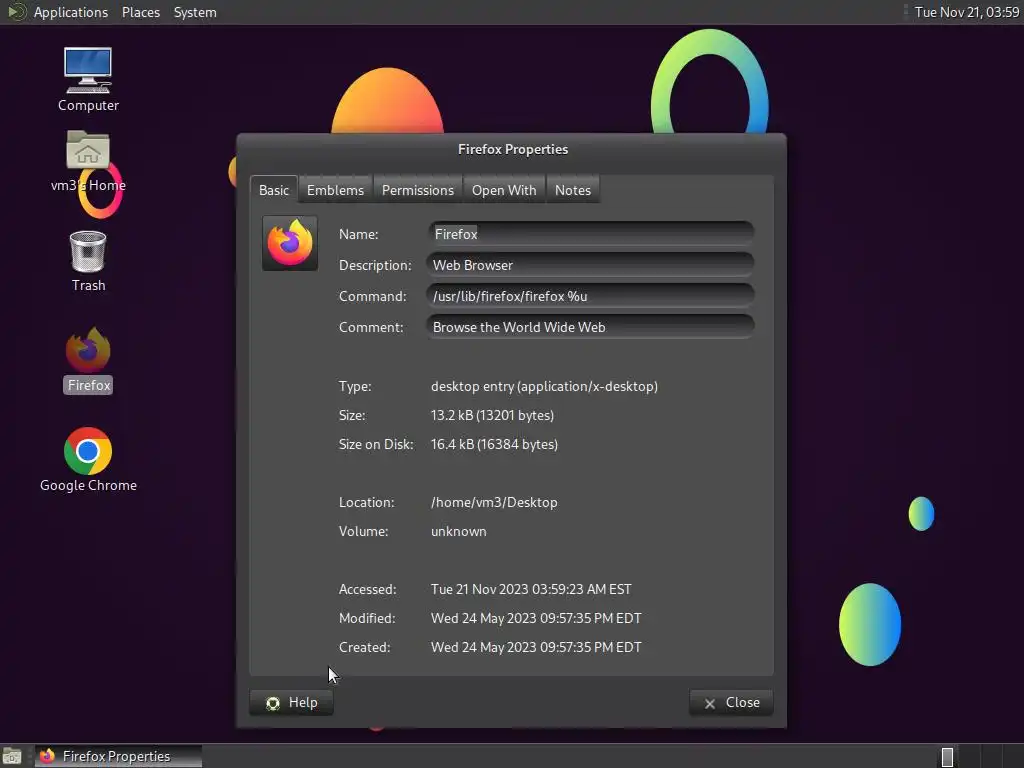Click the 'Name:' label
This screenshot has width=1024, height=768.
pos(359,234)
